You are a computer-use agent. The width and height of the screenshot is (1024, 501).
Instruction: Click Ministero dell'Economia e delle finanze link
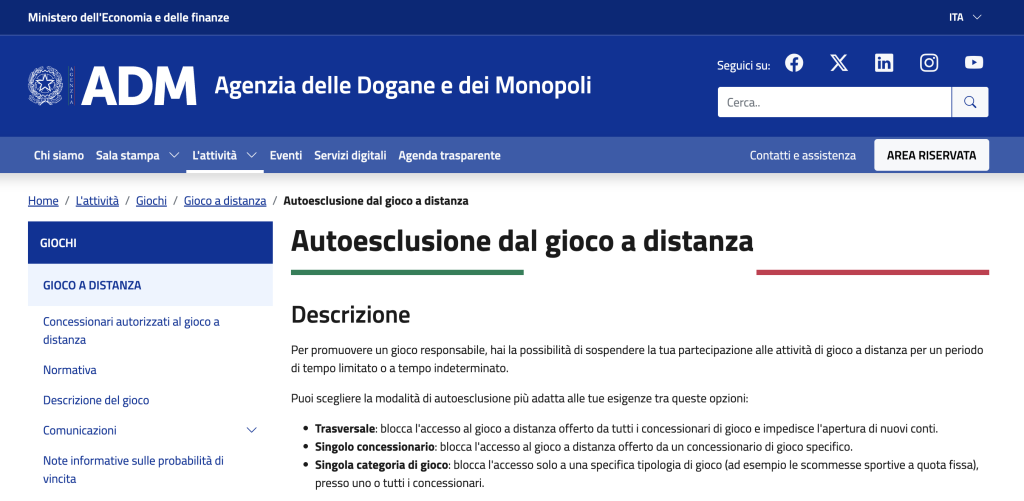[129, 18]
